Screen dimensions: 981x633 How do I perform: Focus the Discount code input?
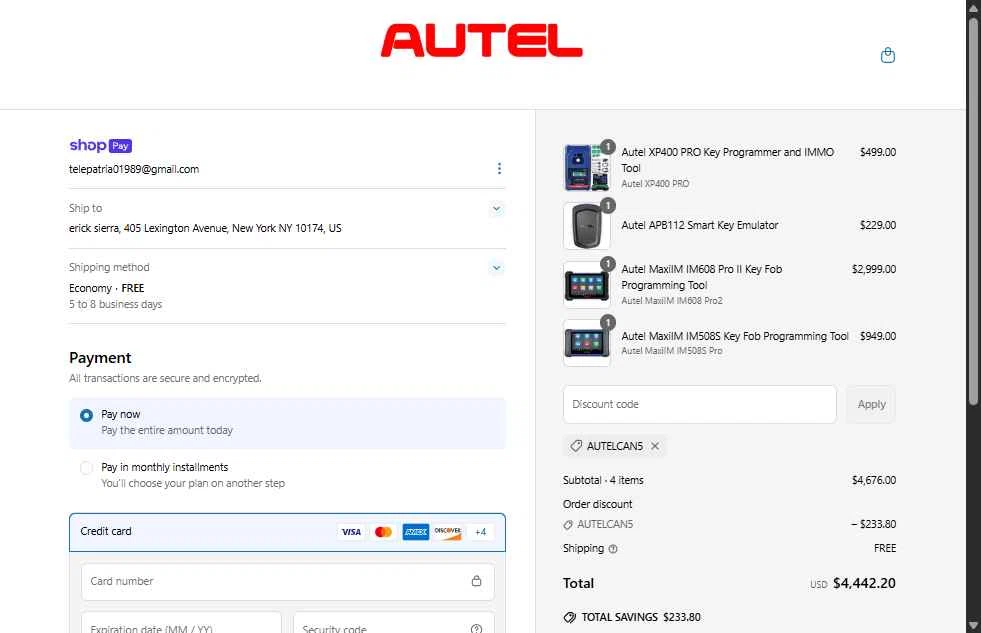pos(699,405)
